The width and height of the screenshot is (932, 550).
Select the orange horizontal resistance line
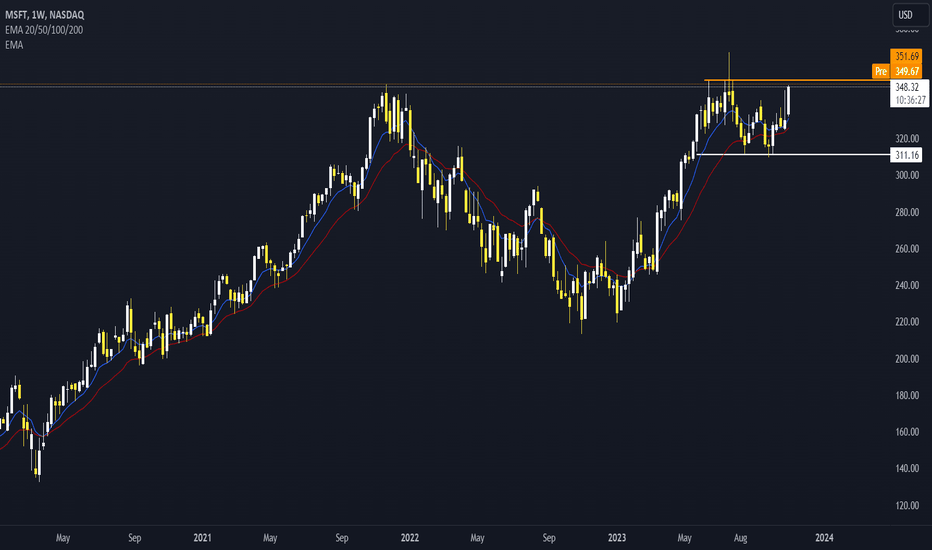point(796,80)
